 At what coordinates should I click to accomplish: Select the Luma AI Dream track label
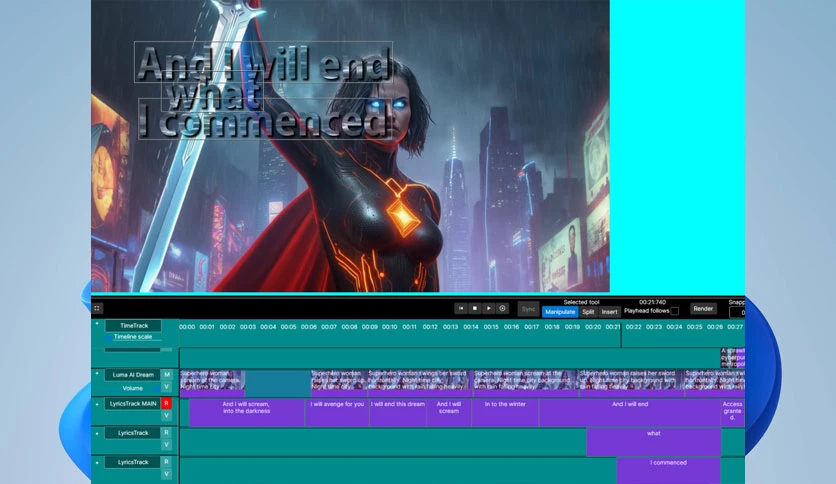pyautogui.click(x=133, y=375)
